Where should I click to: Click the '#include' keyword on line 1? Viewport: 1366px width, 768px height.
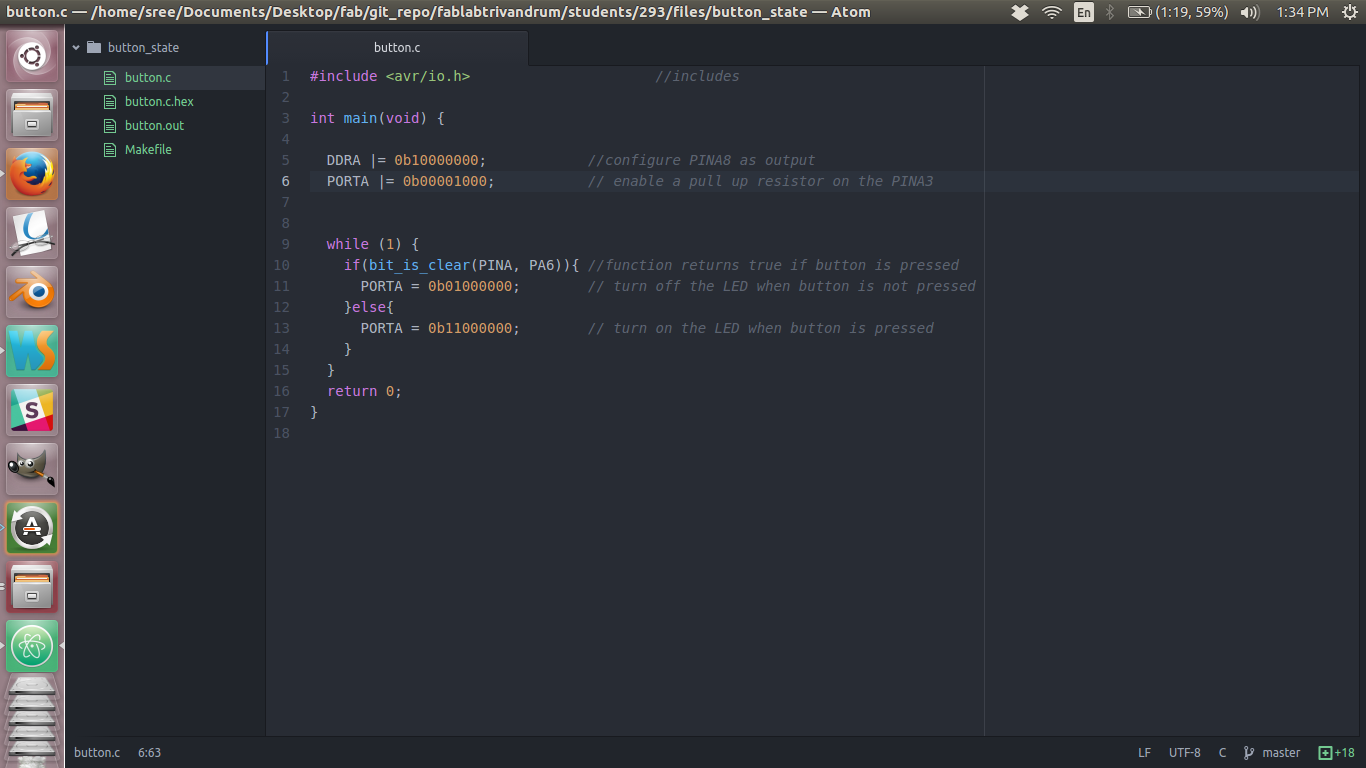[x=343, y=76]
